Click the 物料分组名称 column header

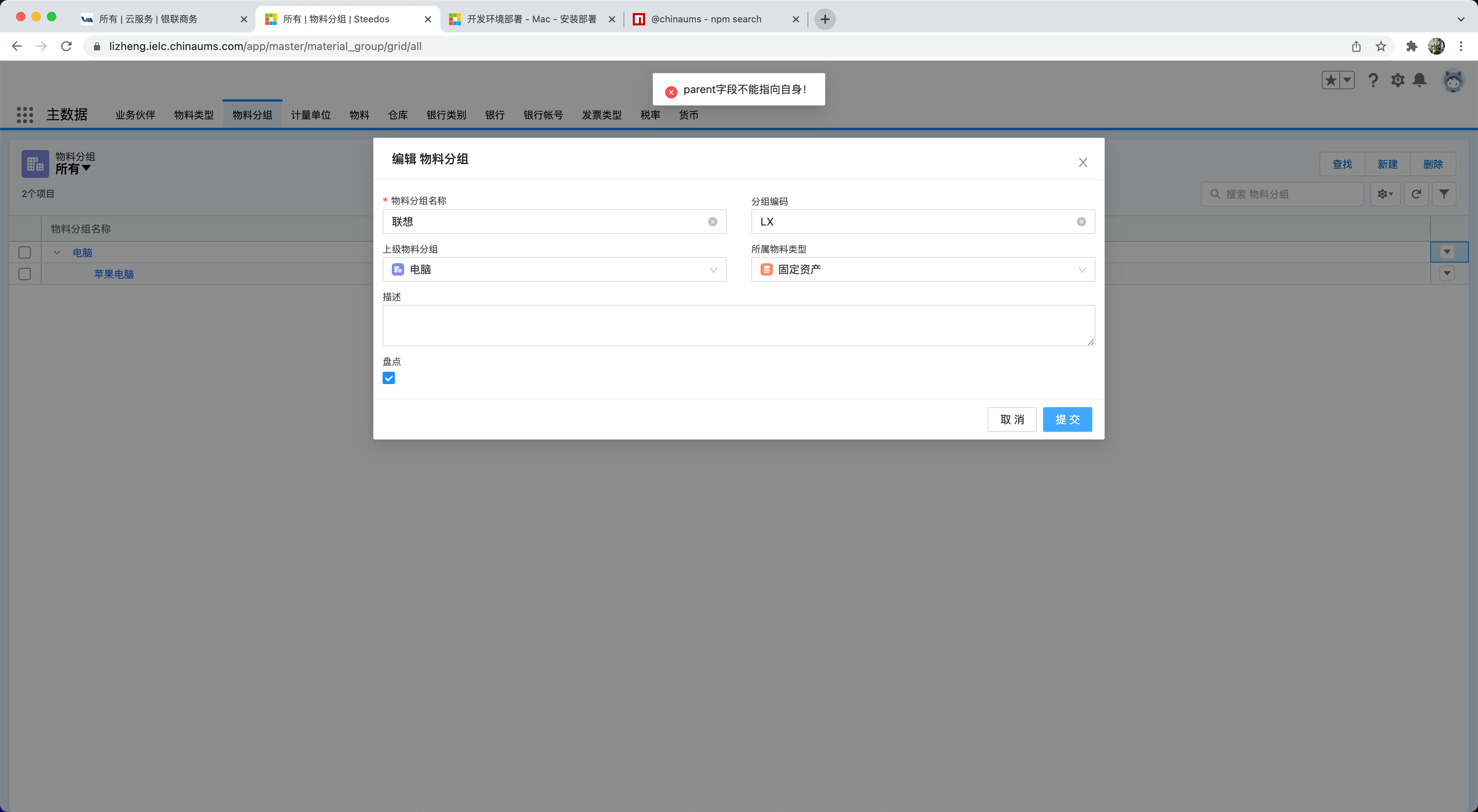pos(81,229)
